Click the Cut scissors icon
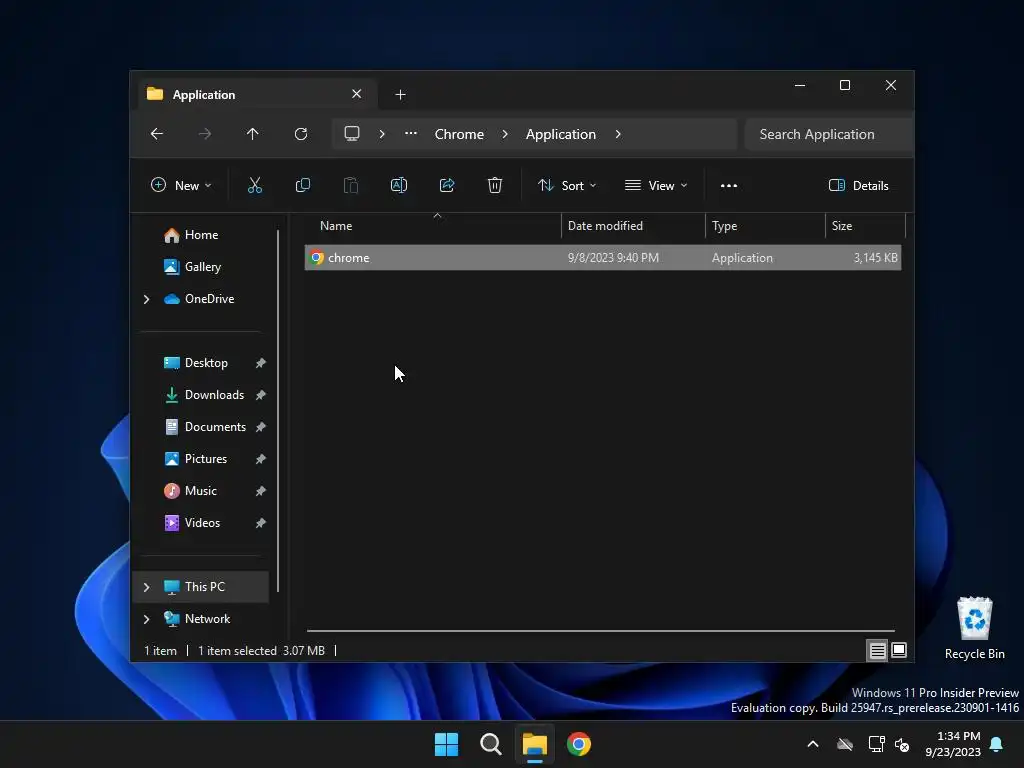The image size is (1024, 768). click(255, 185)
